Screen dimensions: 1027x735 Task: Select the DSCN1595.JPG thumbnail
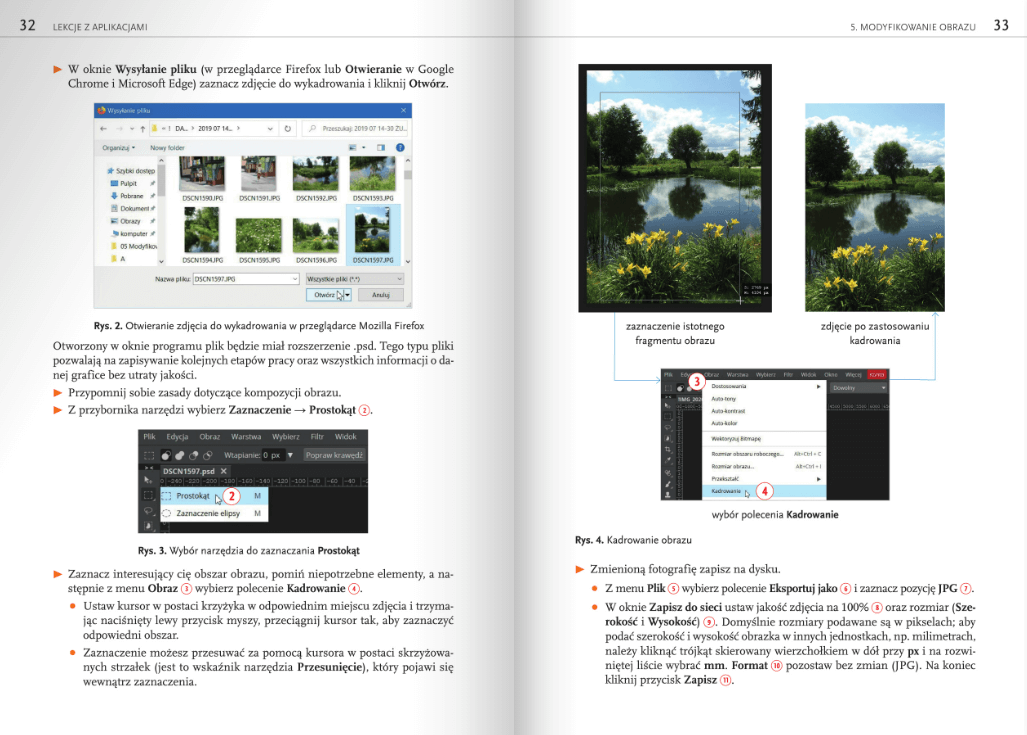point(259,236)
